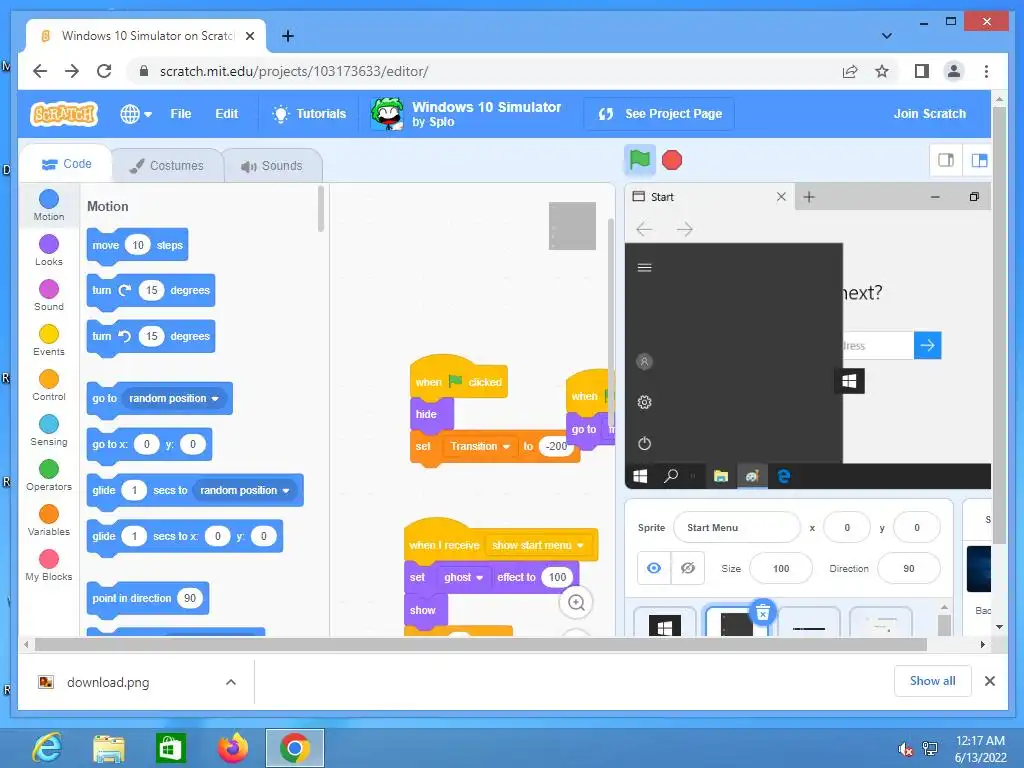Viewport: 1024px width, 768px height.
Task: Switch to the Costumes tab
Action: coord(167,166)
